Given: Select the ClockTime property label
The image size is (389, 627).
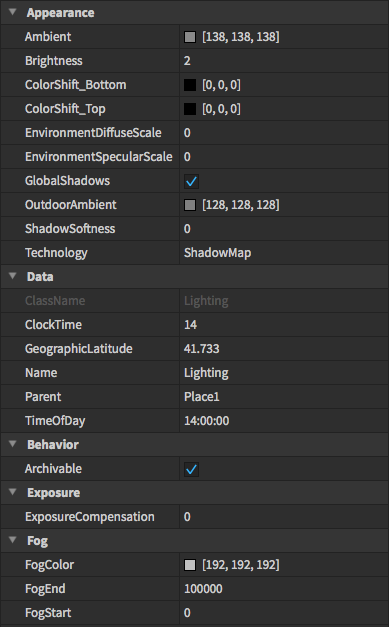Looking at the screenshot, I should 53,325.
